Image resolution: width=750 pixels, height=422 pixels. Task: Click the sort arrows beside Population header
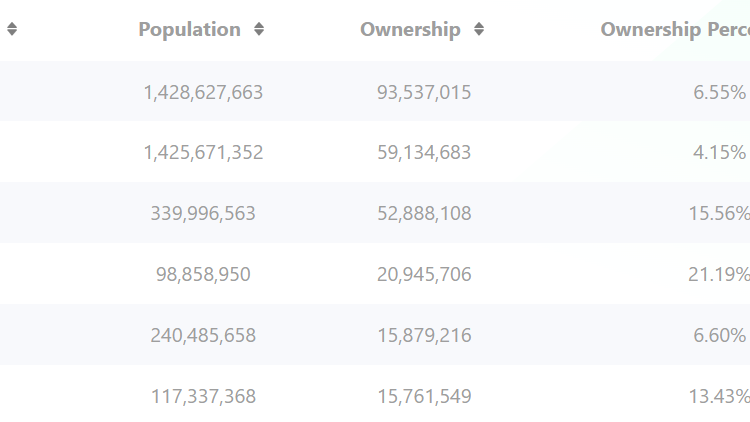pyautogui.click(x=260, y=30)
